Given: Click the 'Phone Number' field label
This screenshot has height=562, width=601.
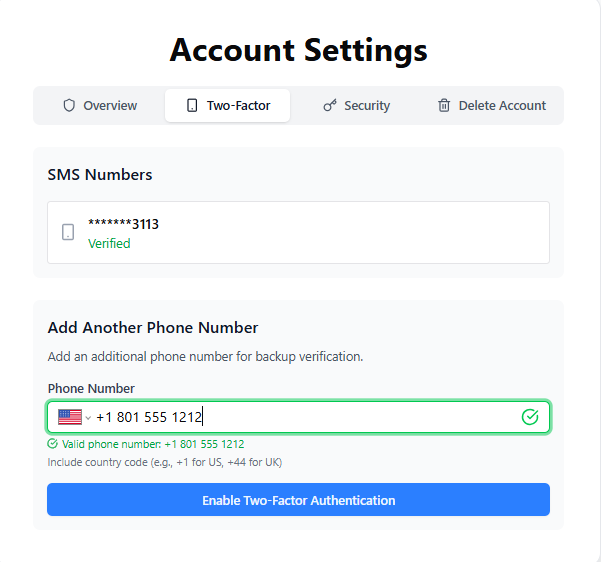Looking at the screenshot, I should click(x=91, y=388).
